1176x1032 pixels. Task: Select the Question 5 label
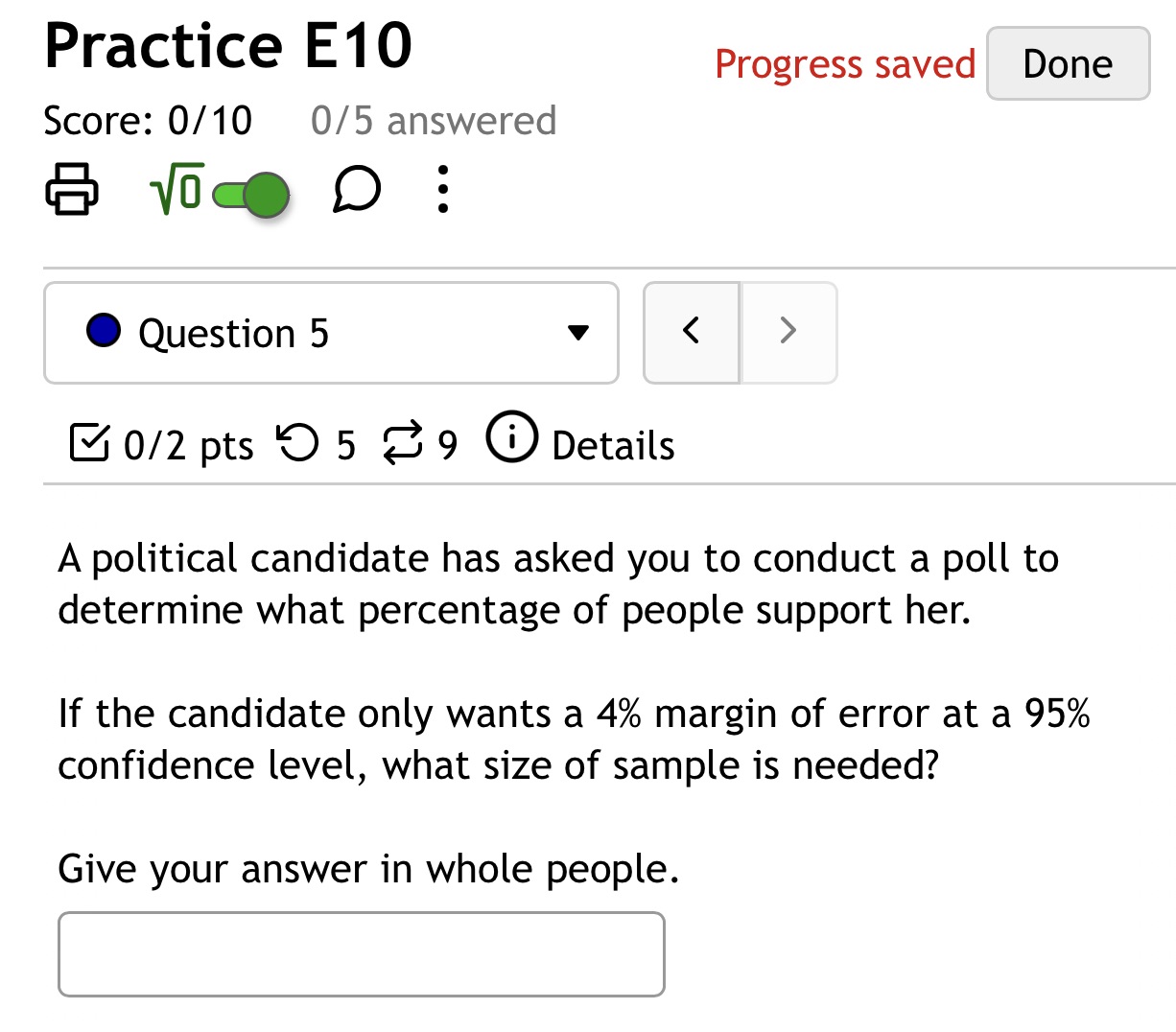[x=234, y=333]
